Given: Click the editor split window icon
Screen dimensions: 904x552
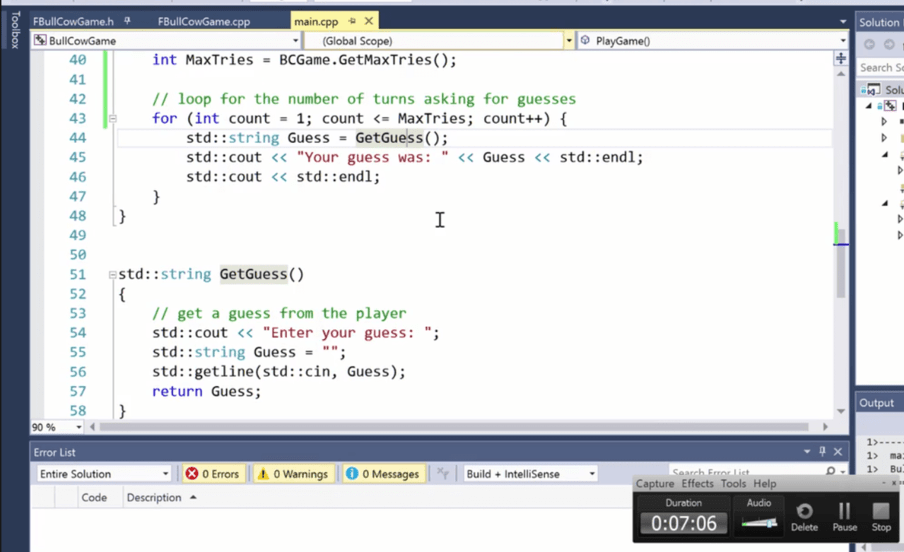Looking at the screenshot, I should [x=841, y=58].
